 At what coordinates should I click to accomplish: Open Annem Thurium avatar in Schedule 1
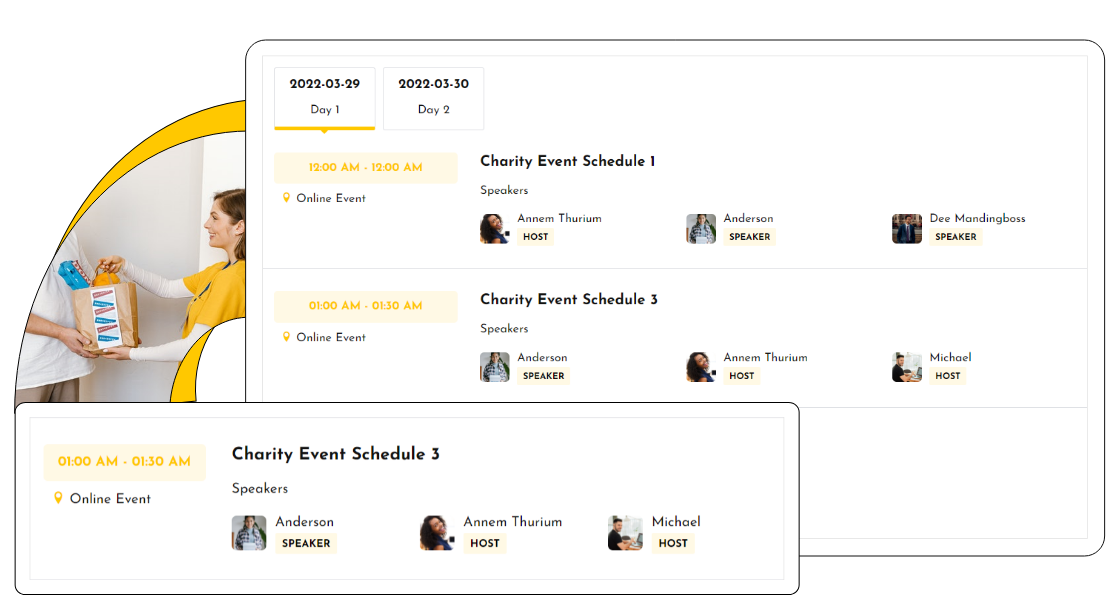click(494, 228)
